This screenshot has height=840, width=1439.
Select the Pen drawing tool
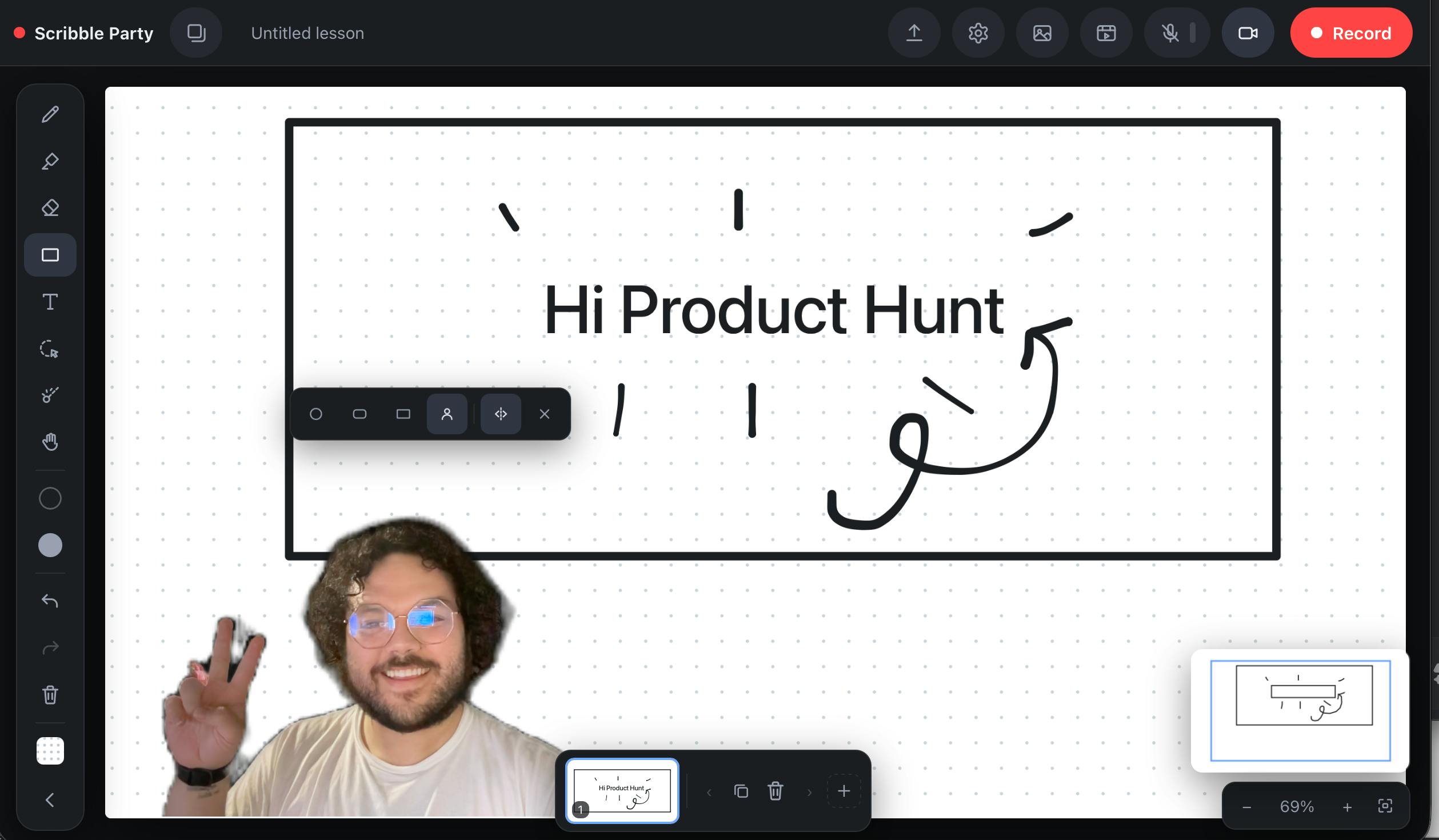(x=50, y=114)
